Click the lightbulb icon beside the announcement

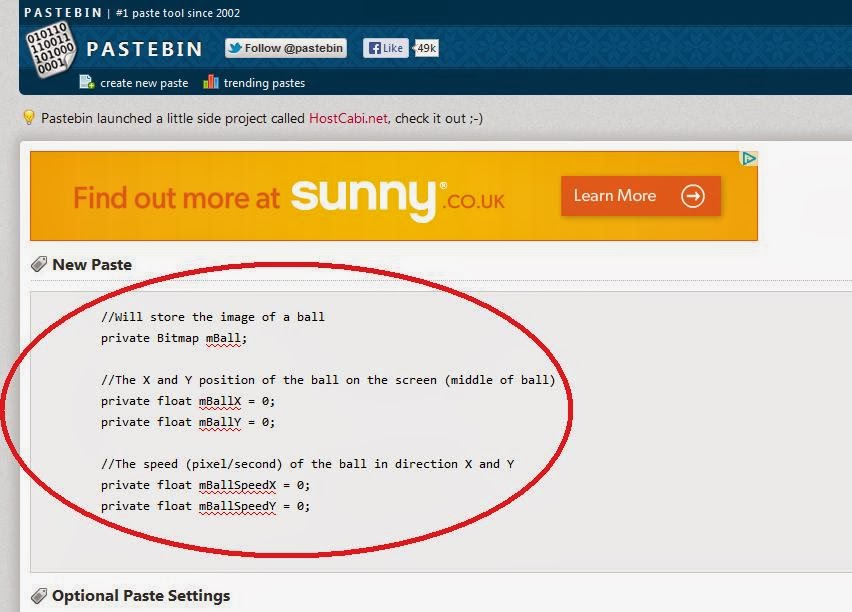(28, 118)
